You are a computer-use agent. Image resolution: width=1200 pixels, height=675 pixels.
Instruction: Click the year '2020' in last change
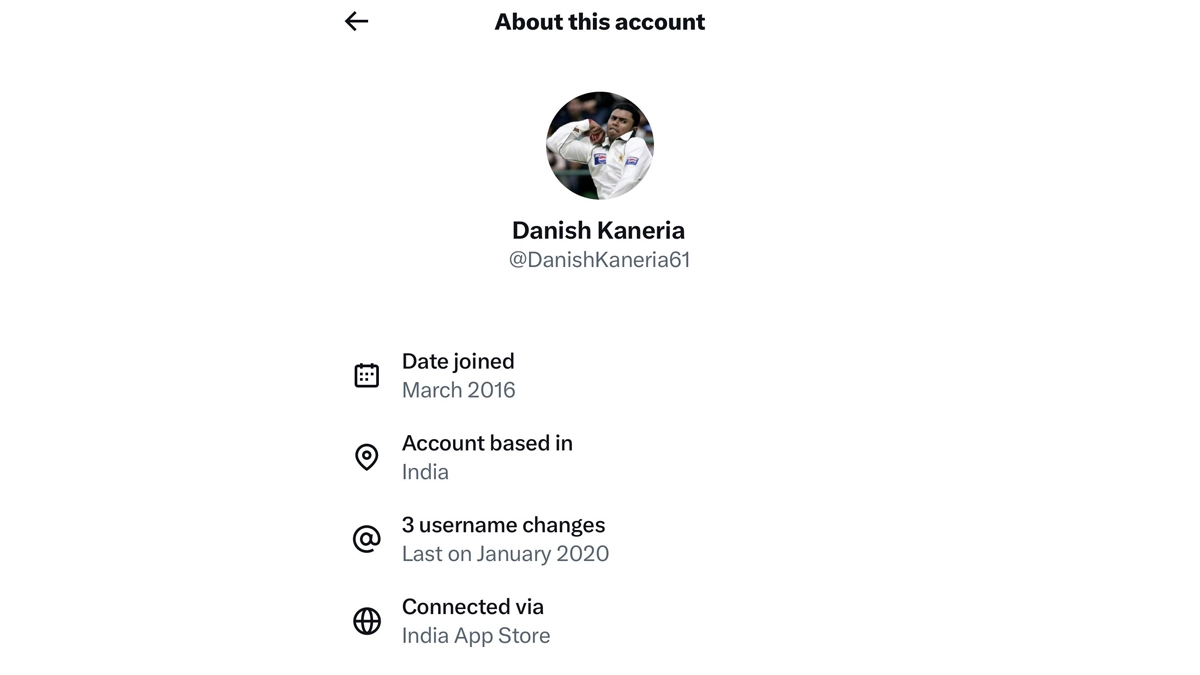coord(583,554)
